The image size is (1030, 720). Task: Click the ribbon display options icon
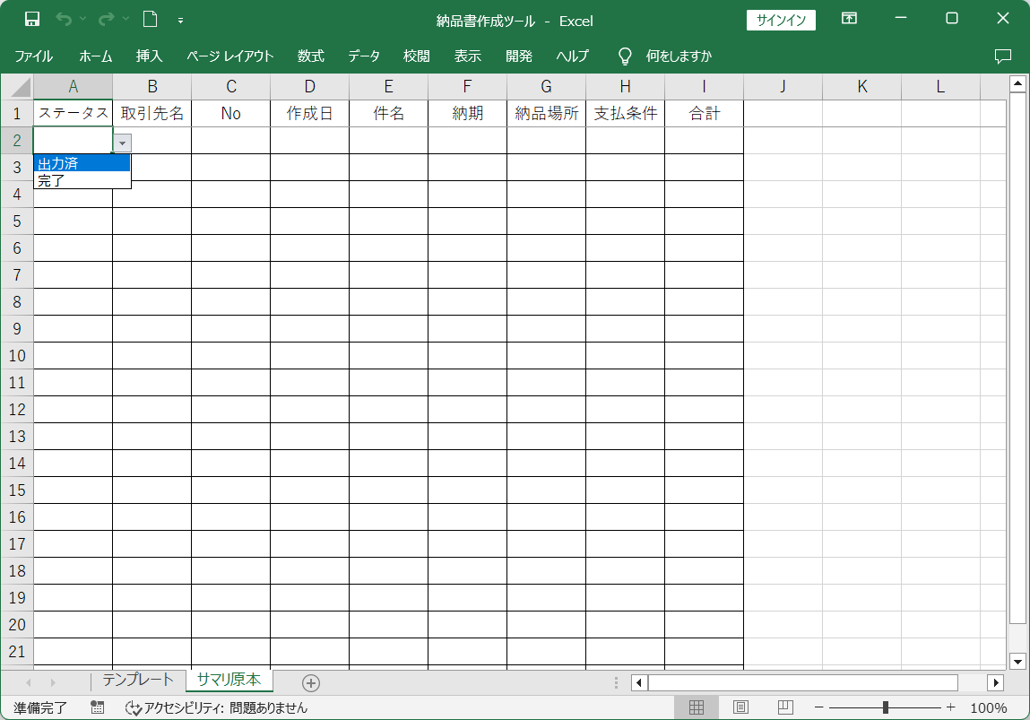click(x=849, y=19)
